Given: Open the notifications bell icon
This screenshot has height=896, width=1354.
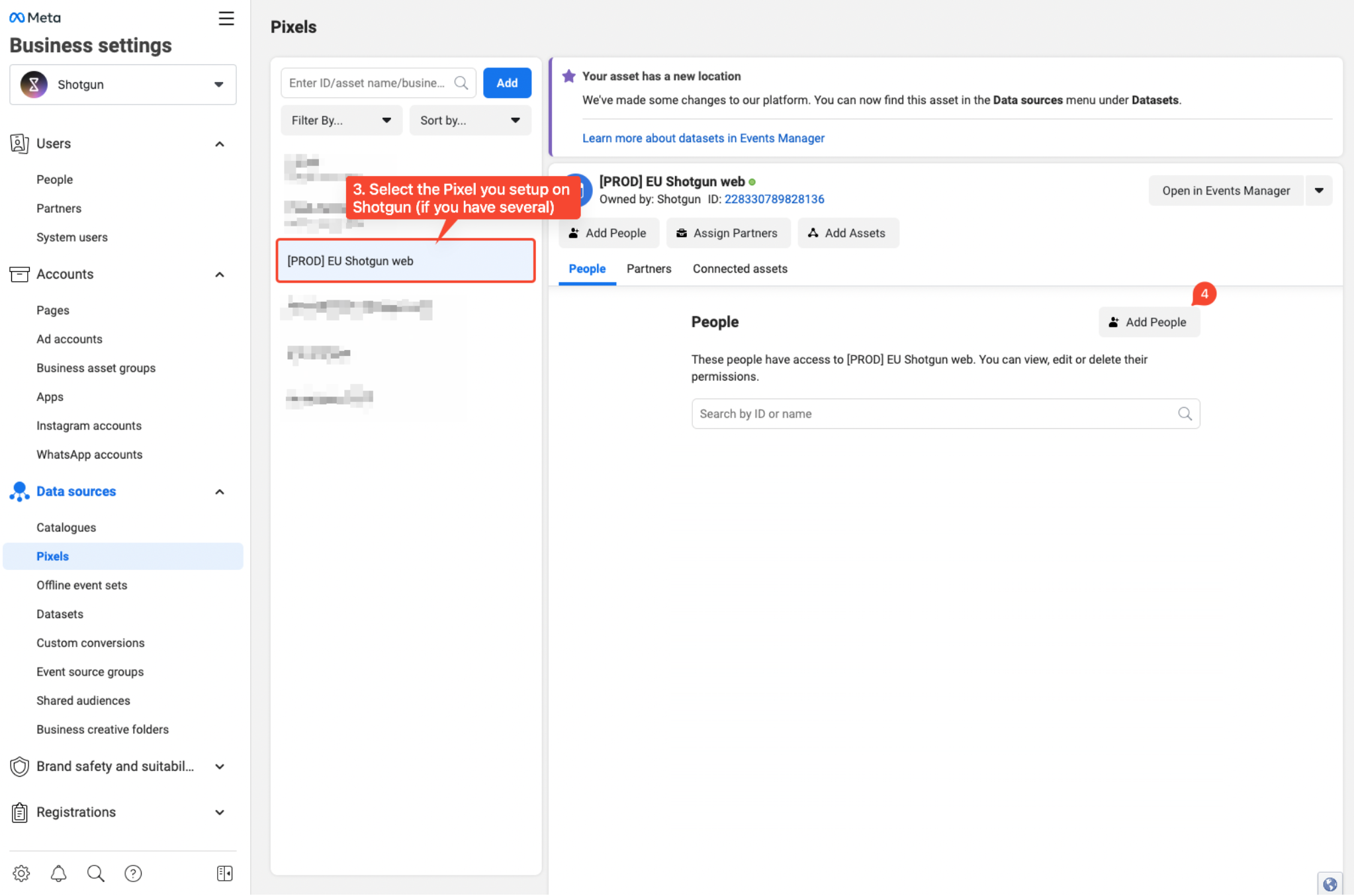Looking at the screenshot, I should 58,874.
